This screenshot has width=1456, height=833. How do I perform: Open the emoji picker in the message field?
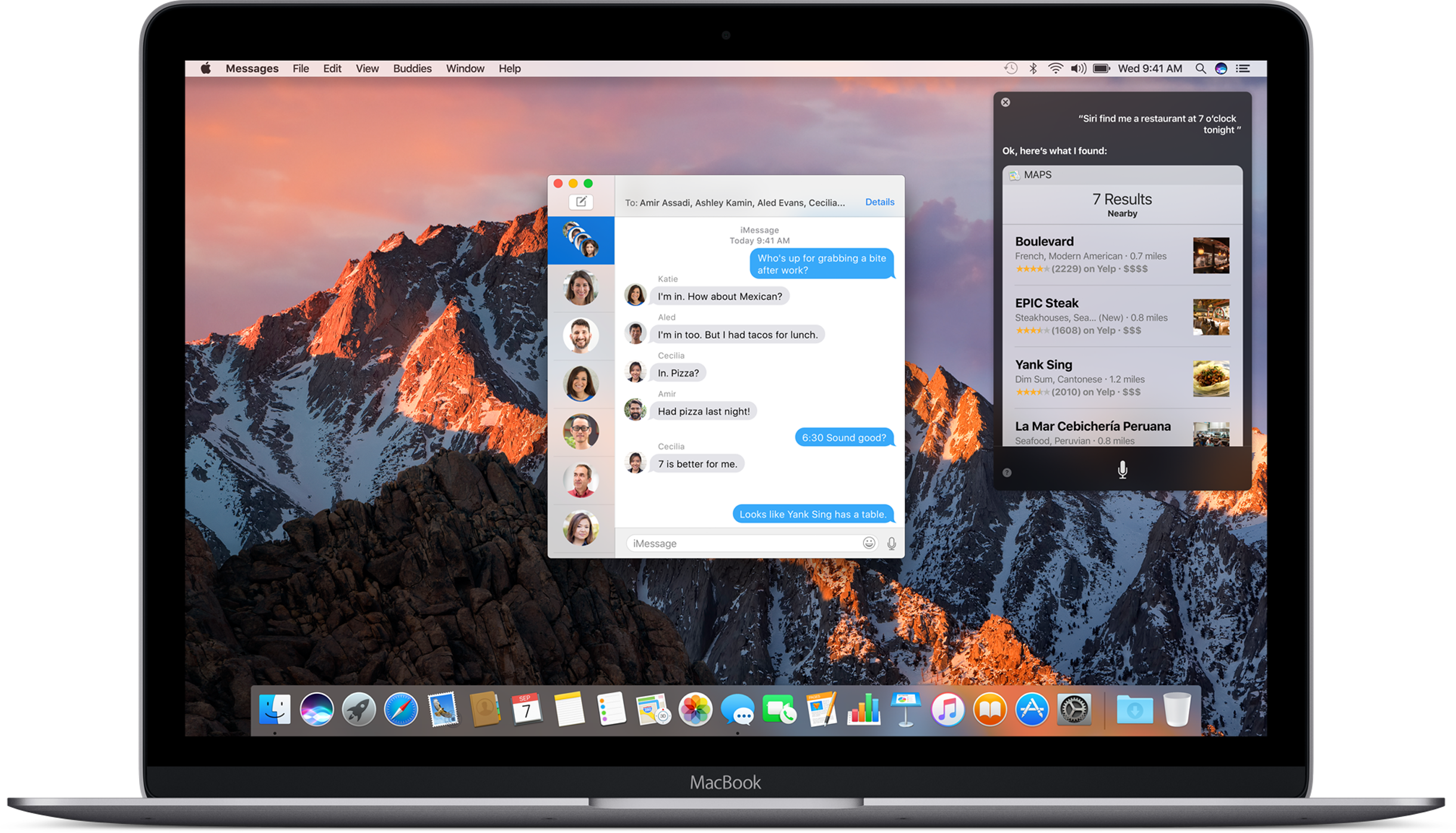[x=869, y=543]
